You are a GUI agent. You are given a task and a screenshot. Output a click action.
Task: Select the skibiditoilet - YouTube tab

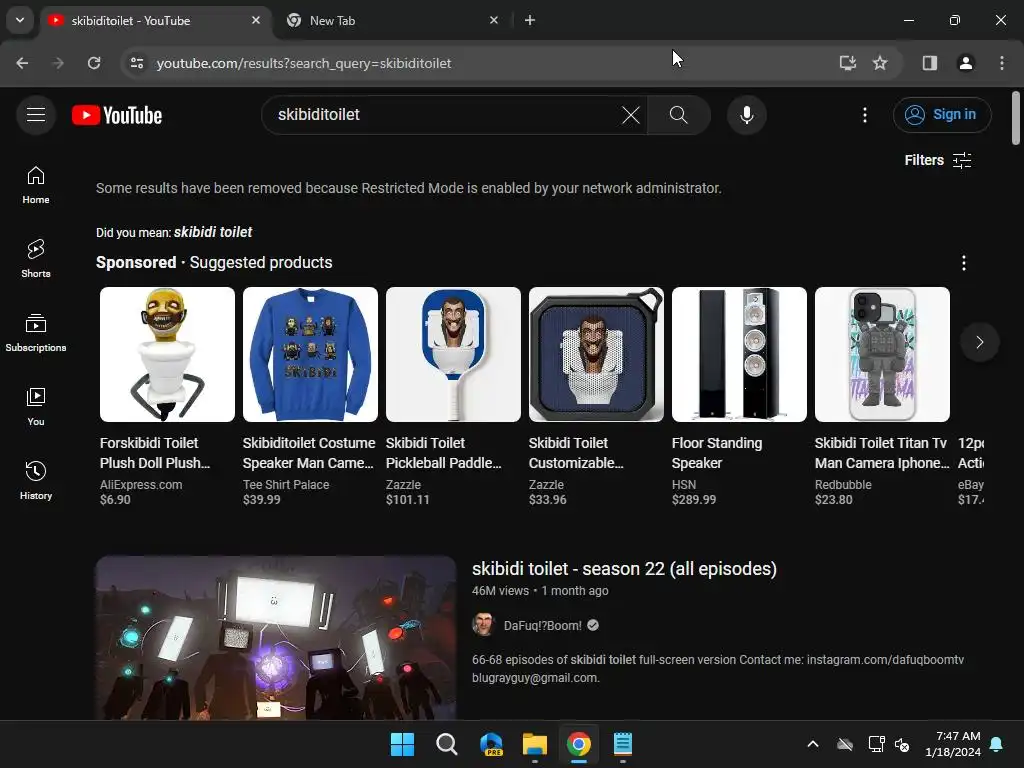coord(155,21)
